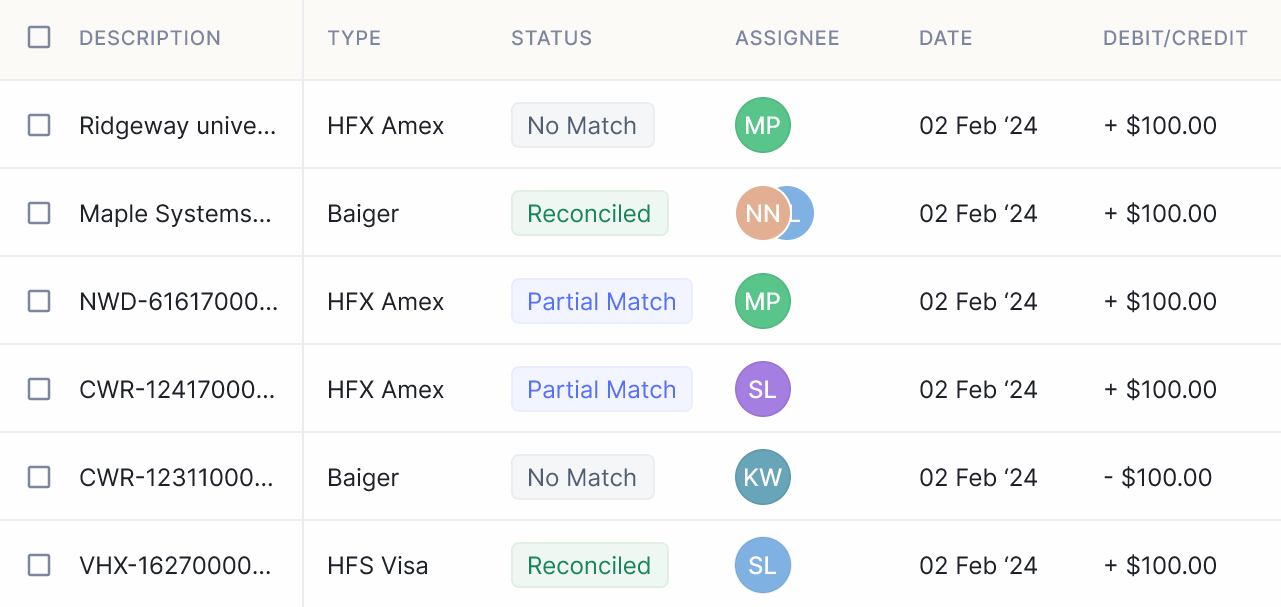Click Partial Match badge in NWD-61617000 row

coord(602,301)
